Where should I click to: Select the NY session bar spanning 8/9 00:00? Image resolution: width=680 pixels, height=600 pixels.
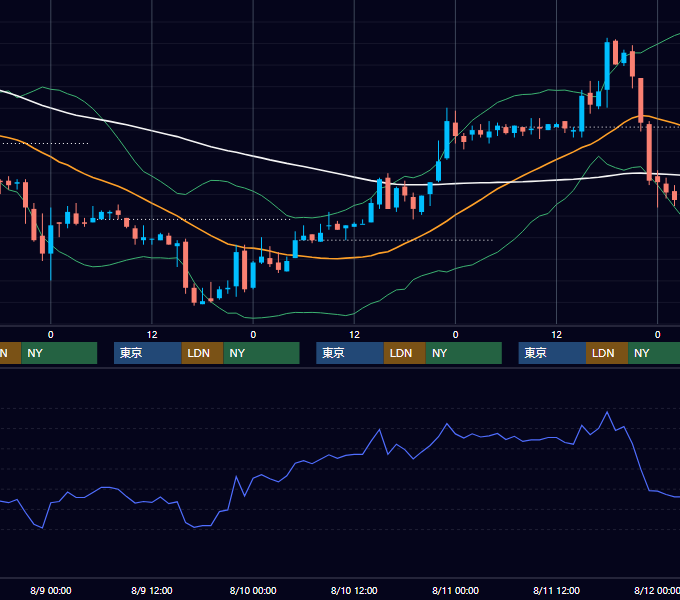click(x=59, y=353)
